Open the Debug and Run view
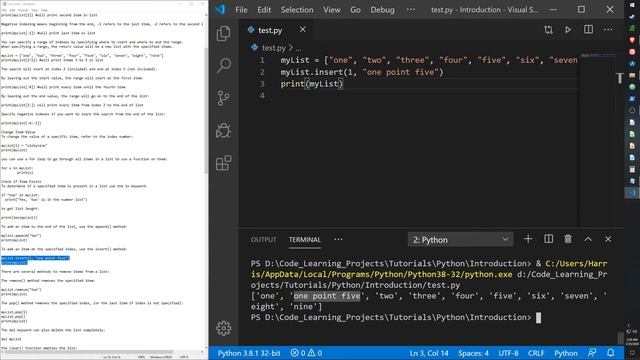 pos(223,131)
